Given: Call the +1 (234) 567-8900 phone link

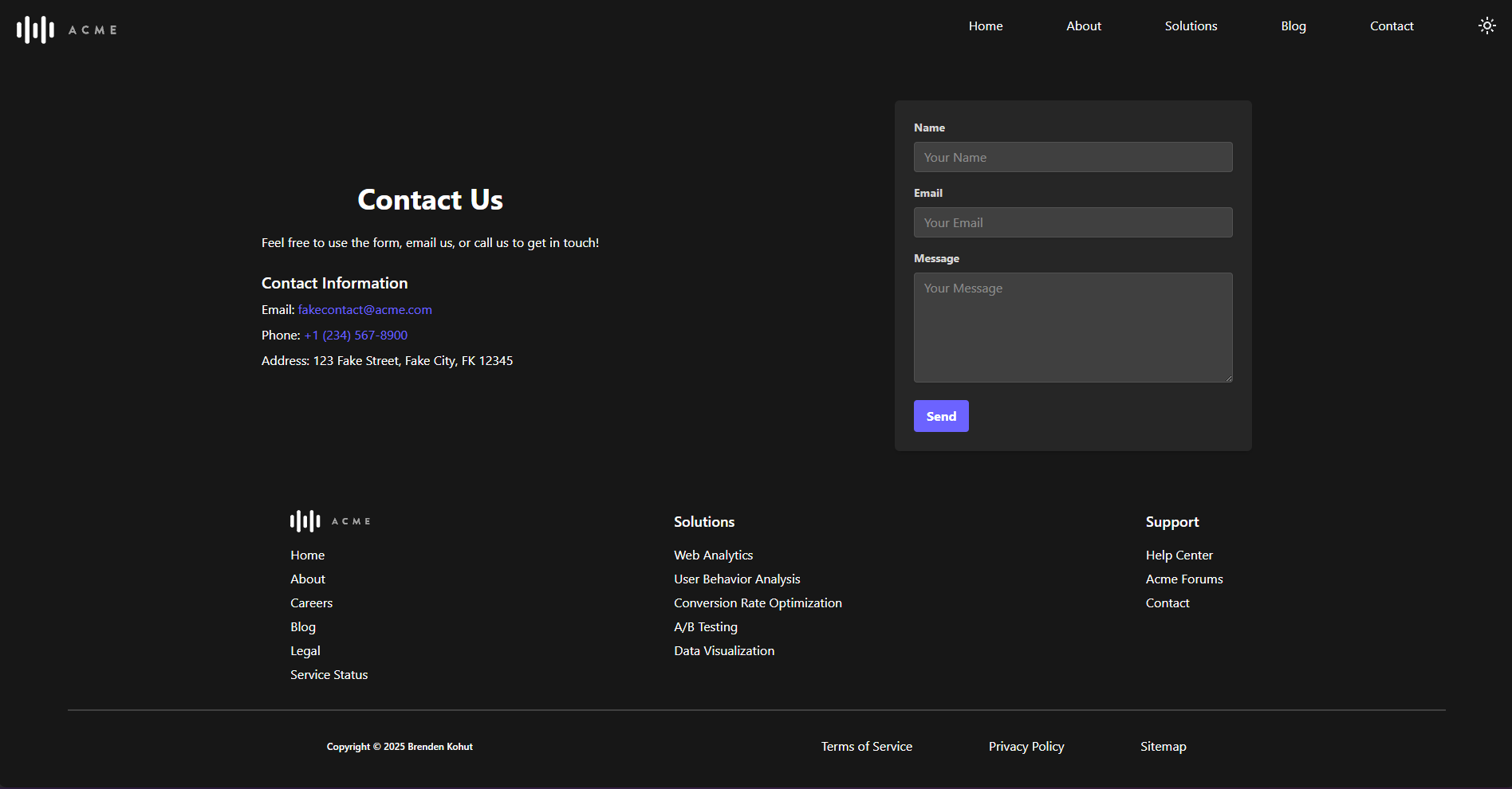Looking at the screenshot, I should [x=355, y=335].
